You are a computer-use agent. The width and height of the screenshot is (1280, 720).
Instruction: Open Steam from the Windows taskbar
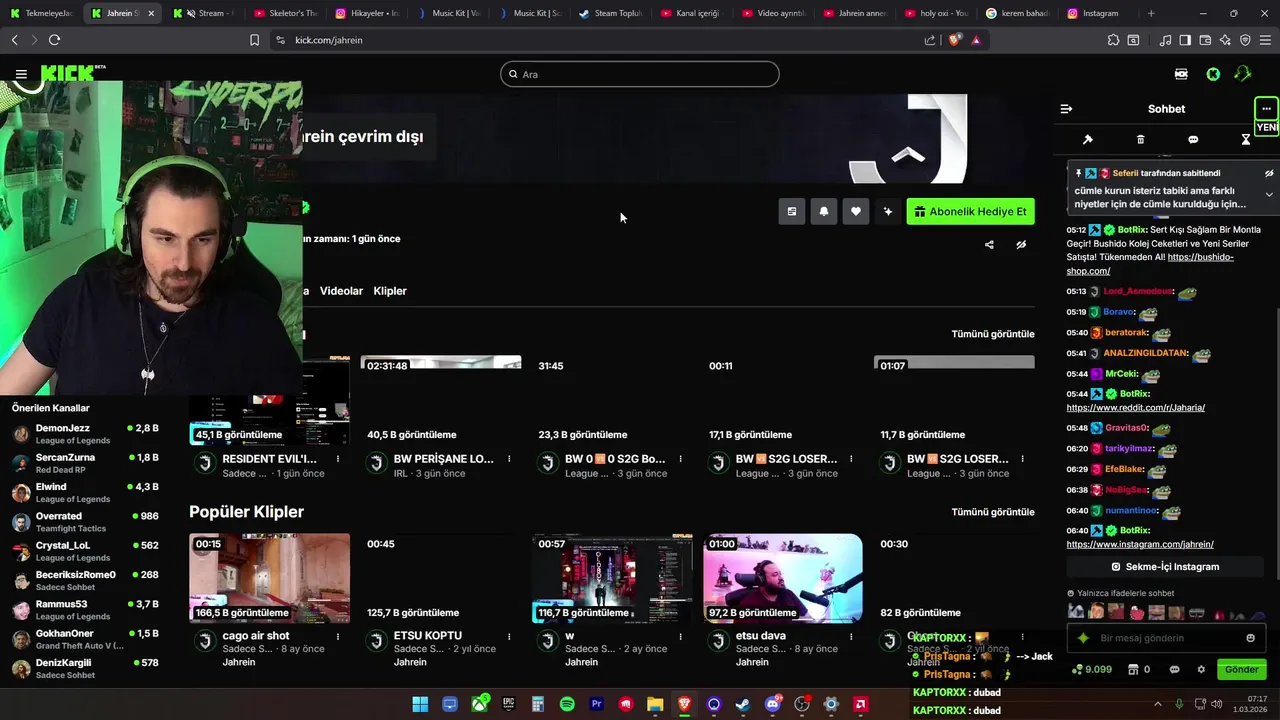click(743, 704)
